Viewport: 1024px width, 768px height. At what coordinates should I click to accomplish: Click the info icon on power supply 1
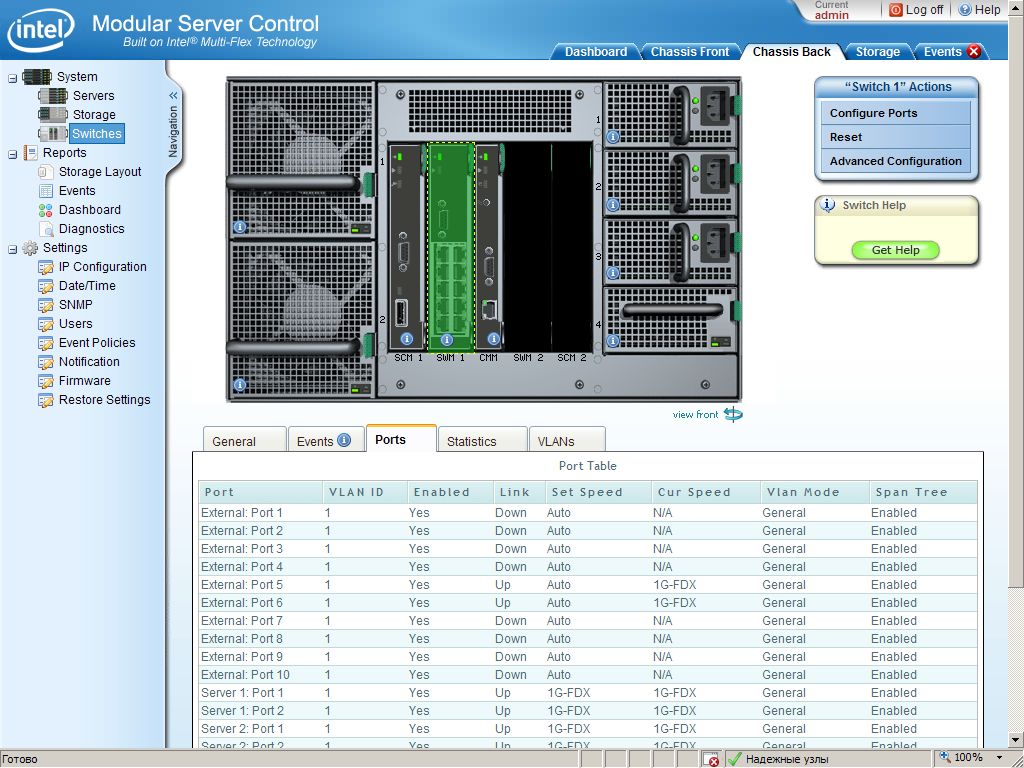[x=612, y=136]
